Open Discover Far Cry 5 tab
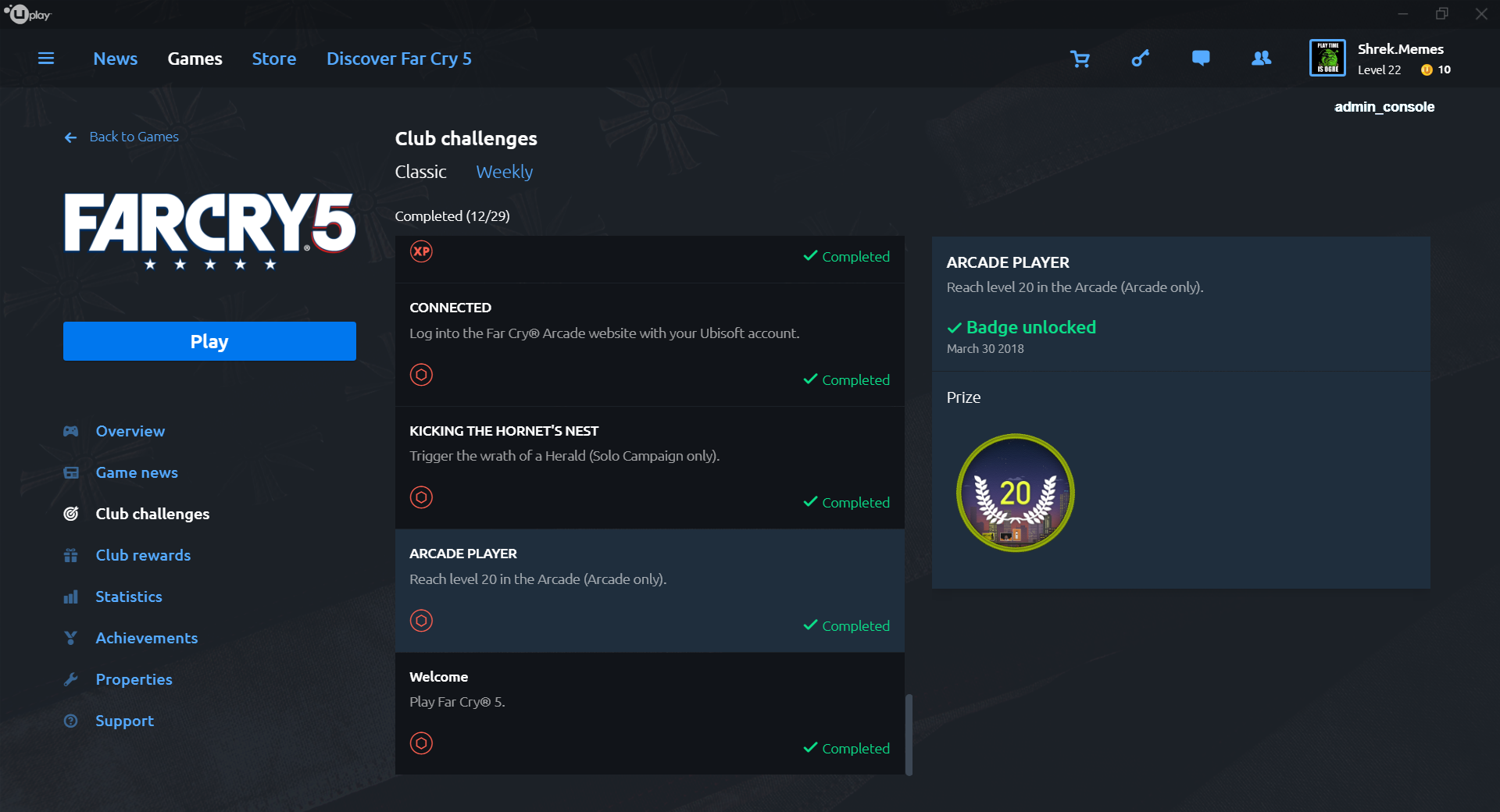 pyautogui.click(x=399, y=59)
